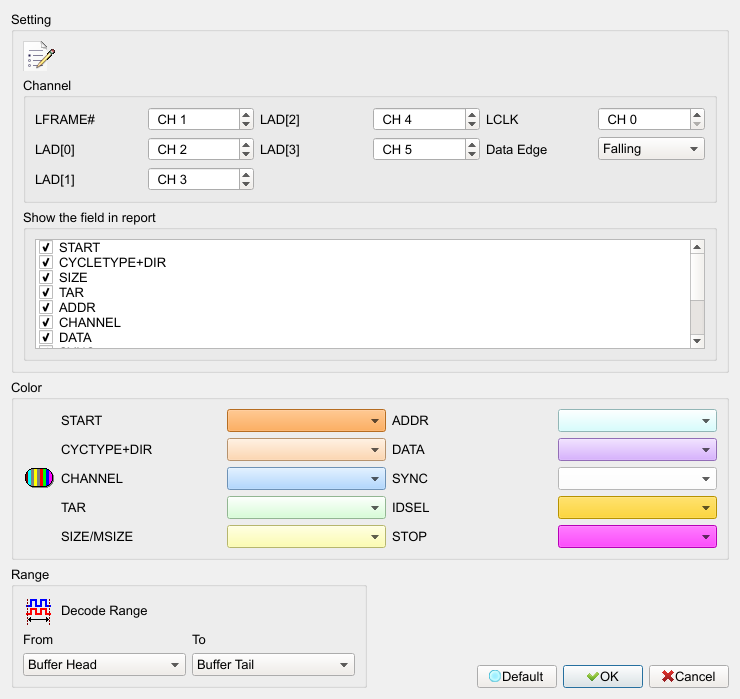
Task: Open the IDSEL color dropdown
Action: coord(637,507)
